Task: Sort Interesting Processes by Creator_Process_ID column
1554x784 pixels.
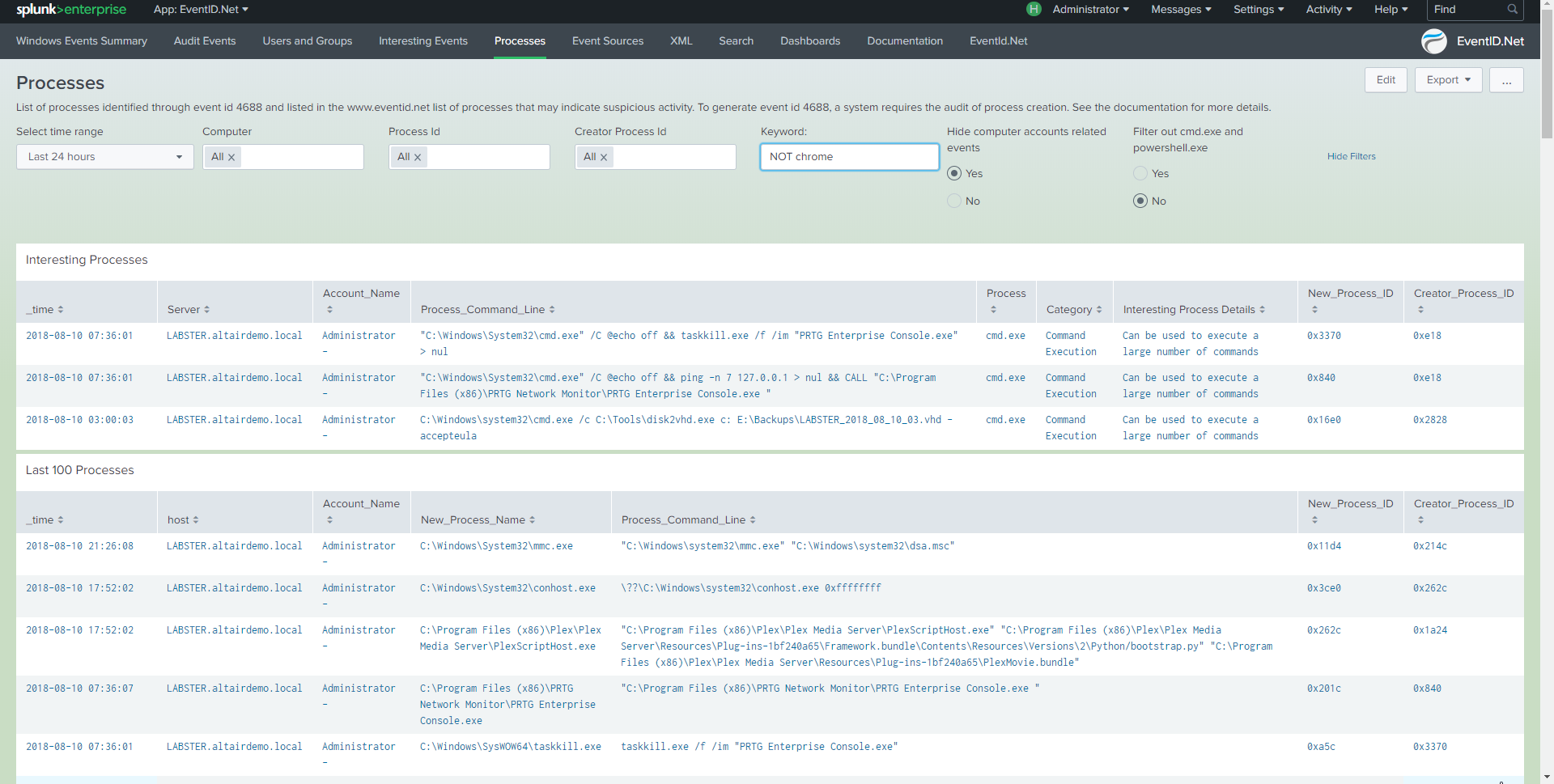Action: (x=1463, y=301)
